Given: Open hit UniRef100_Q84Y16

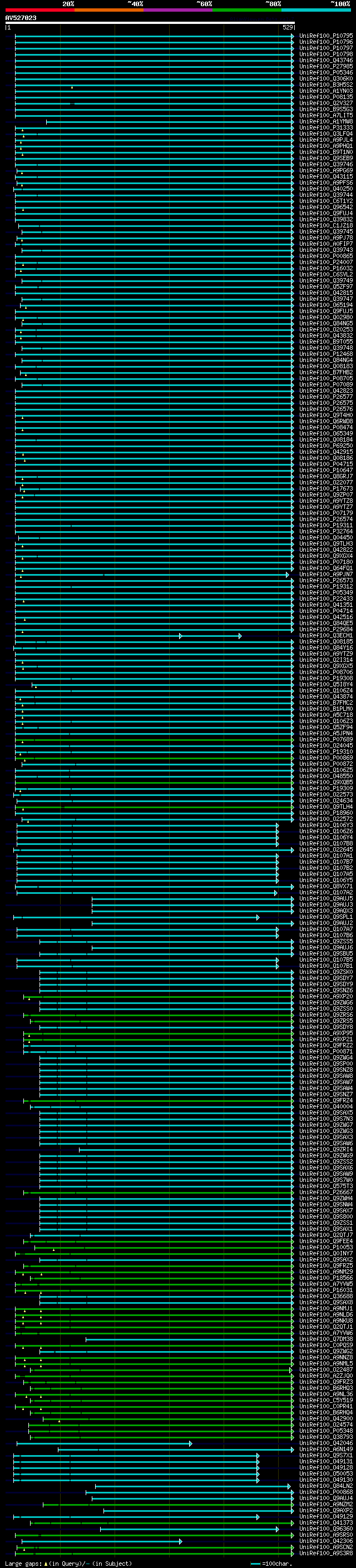Looking at the screenshot, I should coord(325,647).
